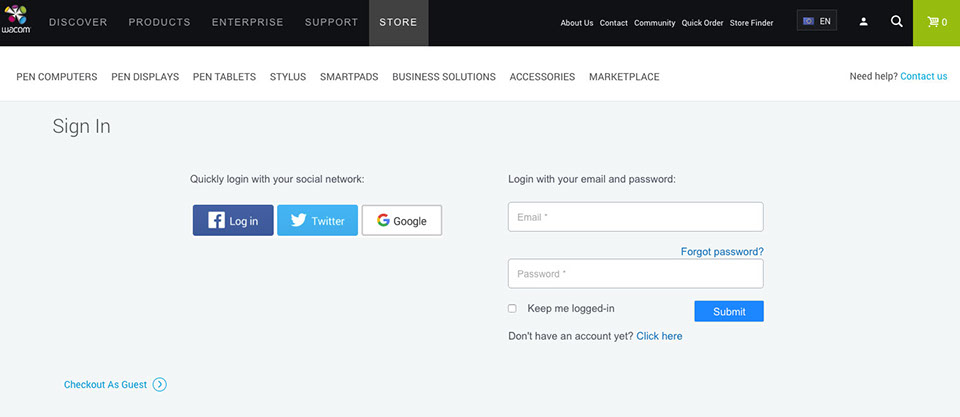Follow the Forgot password? link

[x=722, y=252]
